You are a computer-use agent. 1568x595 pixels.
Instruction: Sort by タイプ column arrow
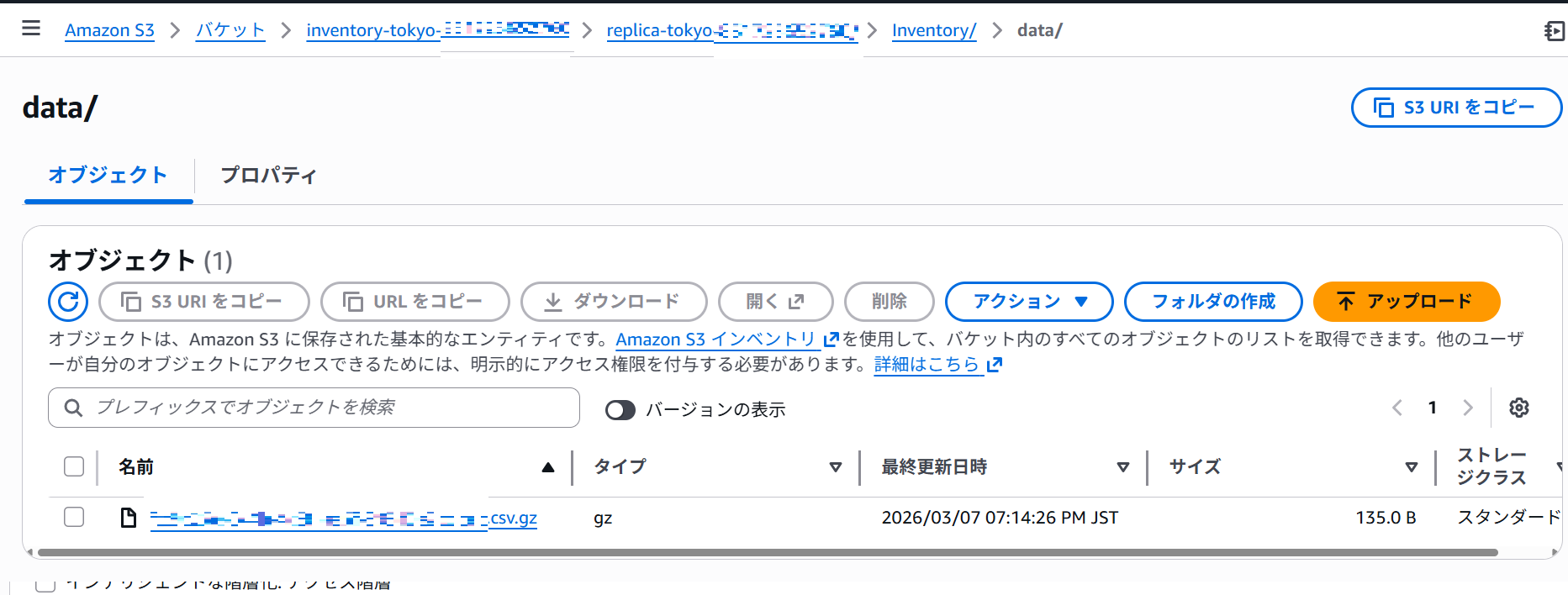tap(835, 467)
